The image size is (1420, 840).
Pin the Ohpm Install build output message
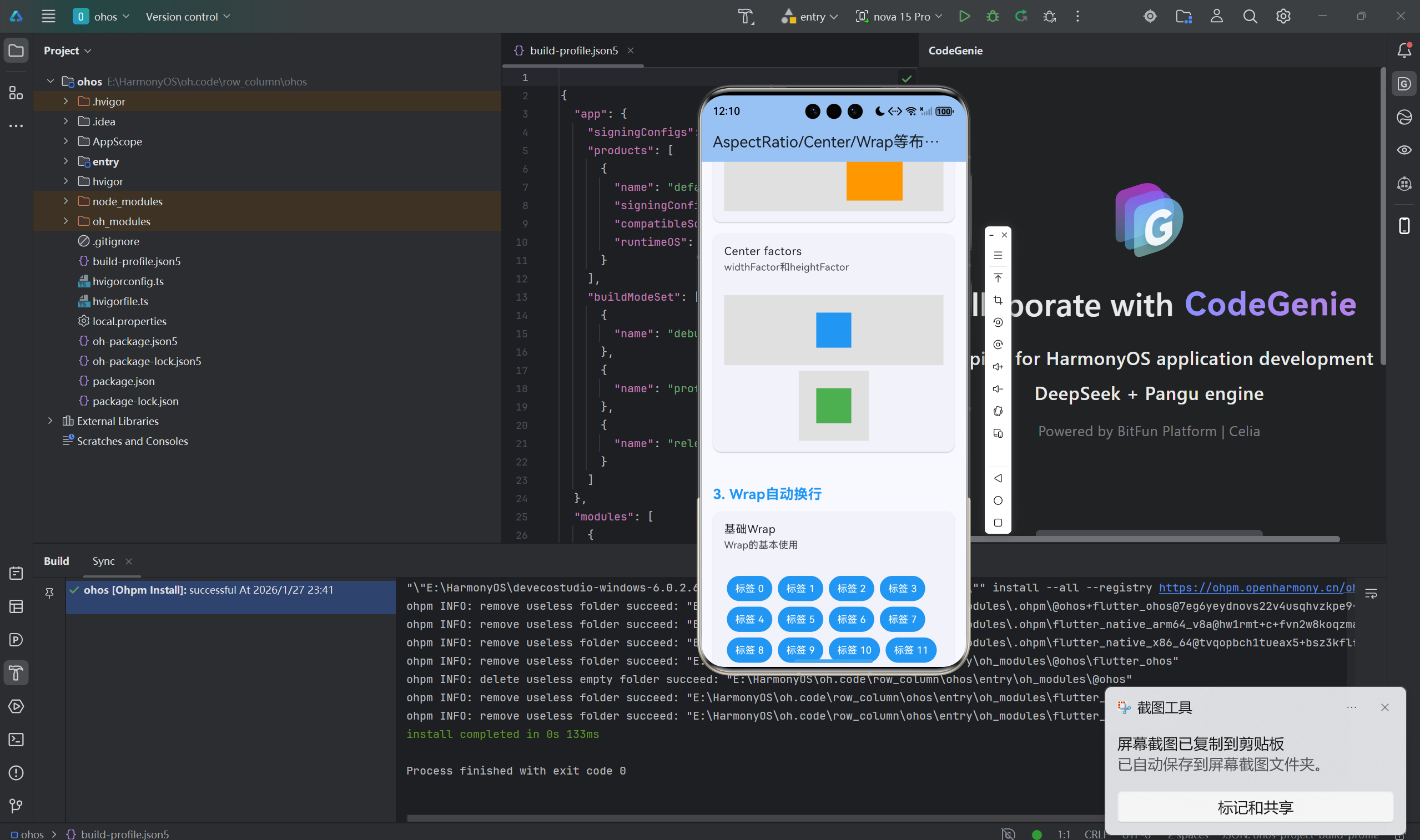click(50, 593)
